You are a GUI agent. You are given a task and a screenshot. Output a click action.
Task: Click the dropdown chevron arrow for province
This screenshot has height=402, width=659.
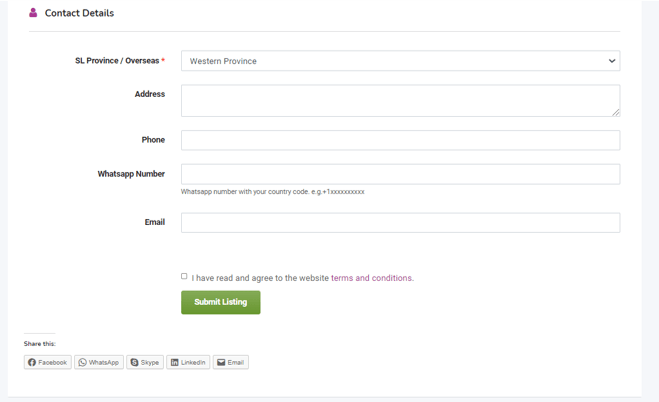pyautogui.click(x=612, y=61)
